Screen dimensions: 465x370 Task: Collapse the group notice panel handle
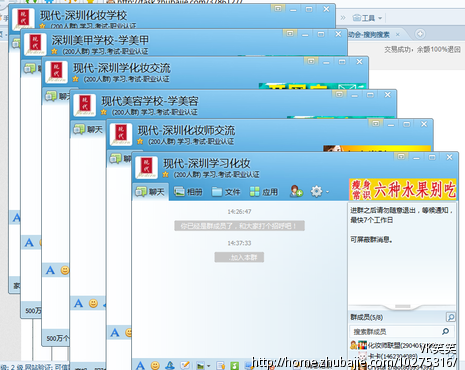pyautogui.click(x=402, y=306)
